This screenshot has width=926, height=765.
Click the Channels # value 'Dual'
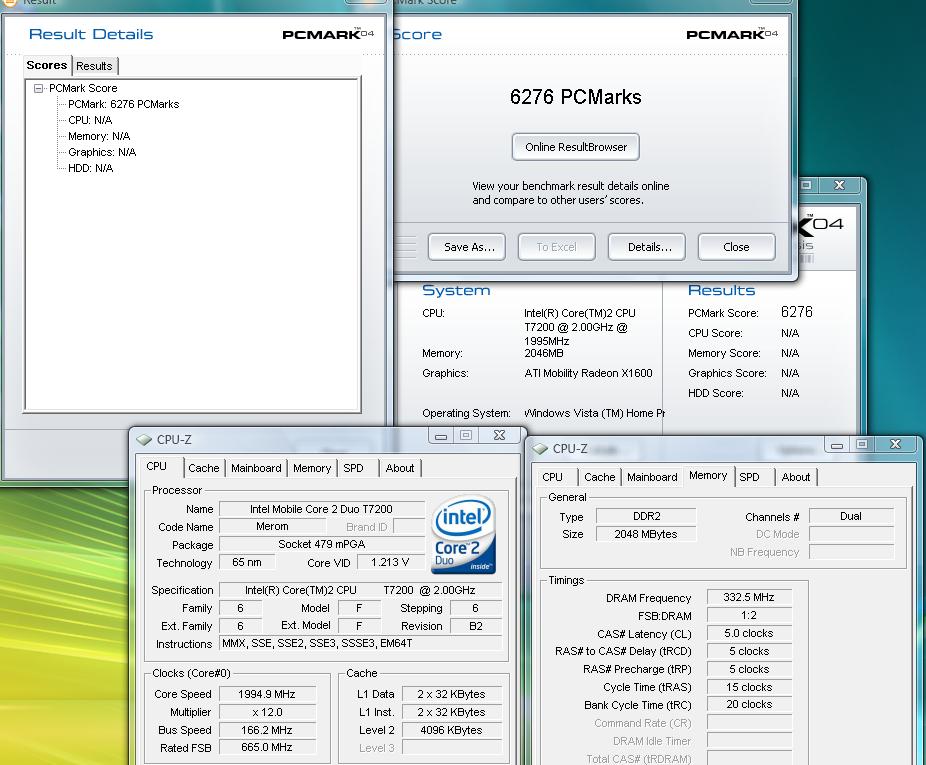click(x=851, y=516)
